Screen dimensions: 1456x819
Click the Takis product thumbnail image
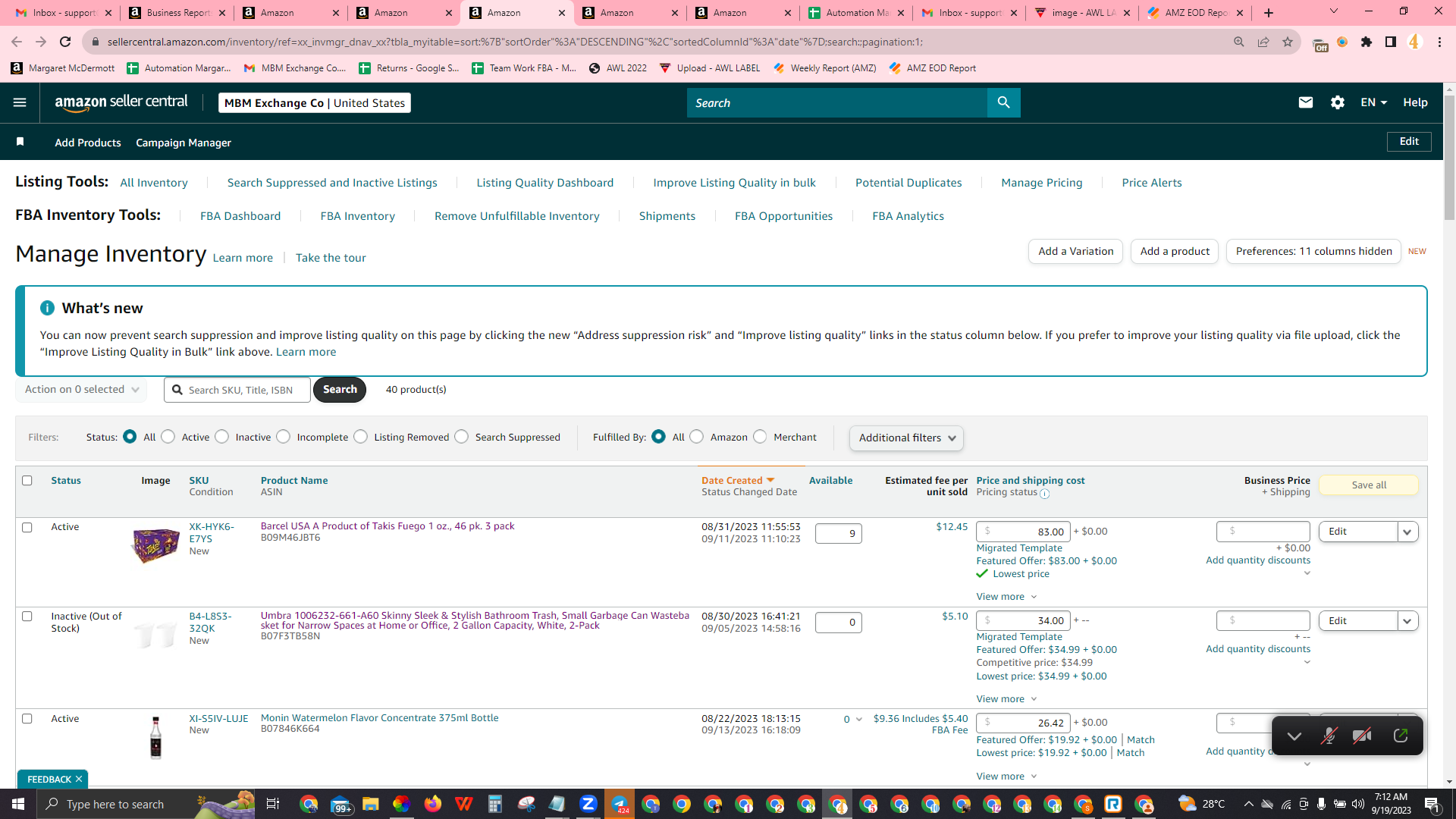tap(155, 545)
